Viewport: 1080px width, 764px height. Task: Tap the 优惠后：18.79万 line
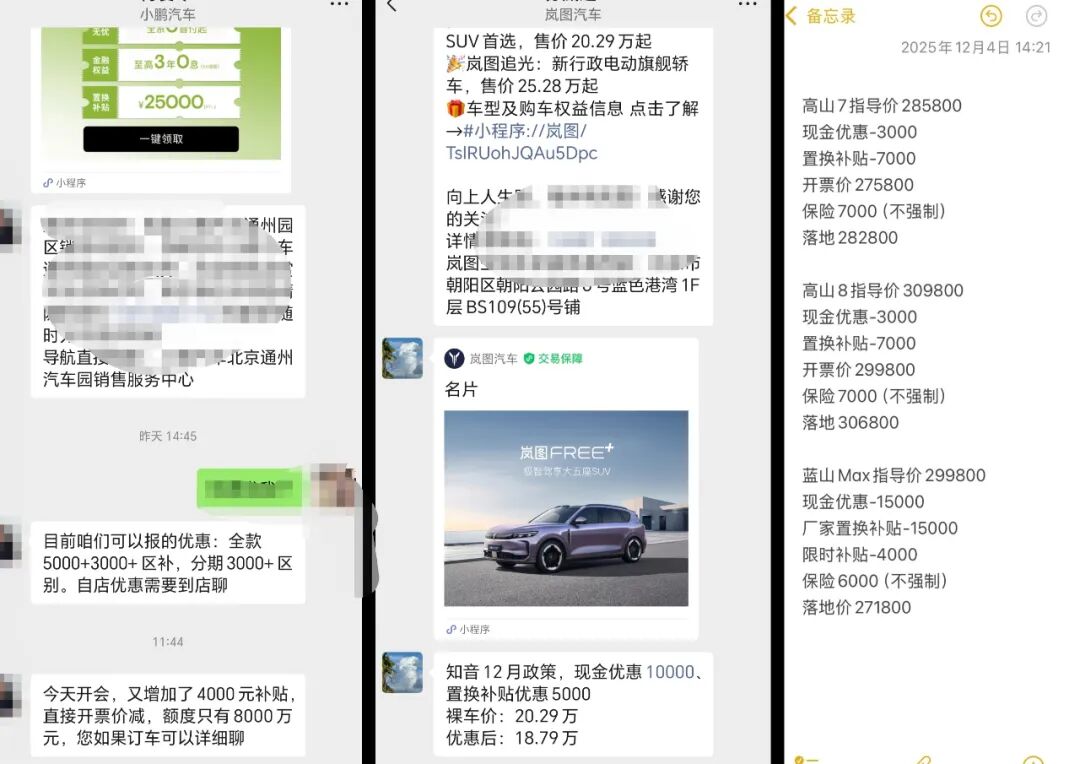[512, 738]
